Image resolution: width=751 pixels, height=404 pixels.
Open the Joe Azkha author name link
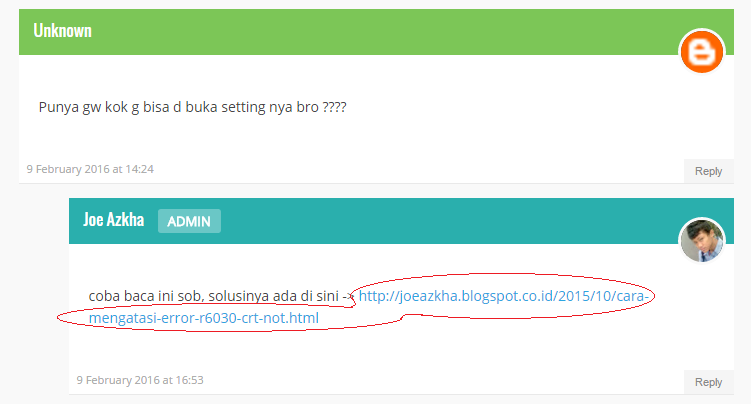pos(114,220)
